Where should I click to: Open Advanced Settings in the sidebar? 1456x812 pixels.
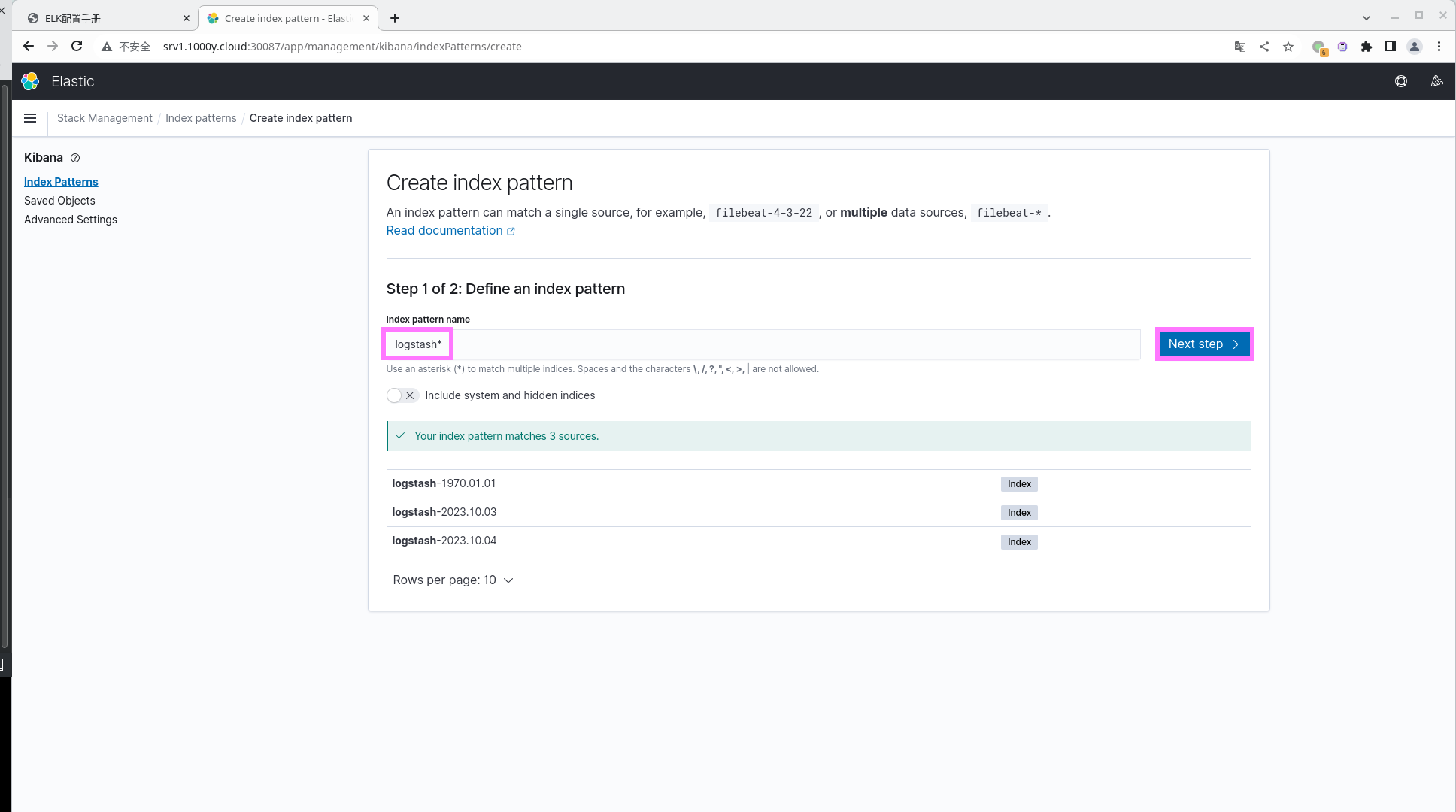pyautogui.click(x=71, y=220)
